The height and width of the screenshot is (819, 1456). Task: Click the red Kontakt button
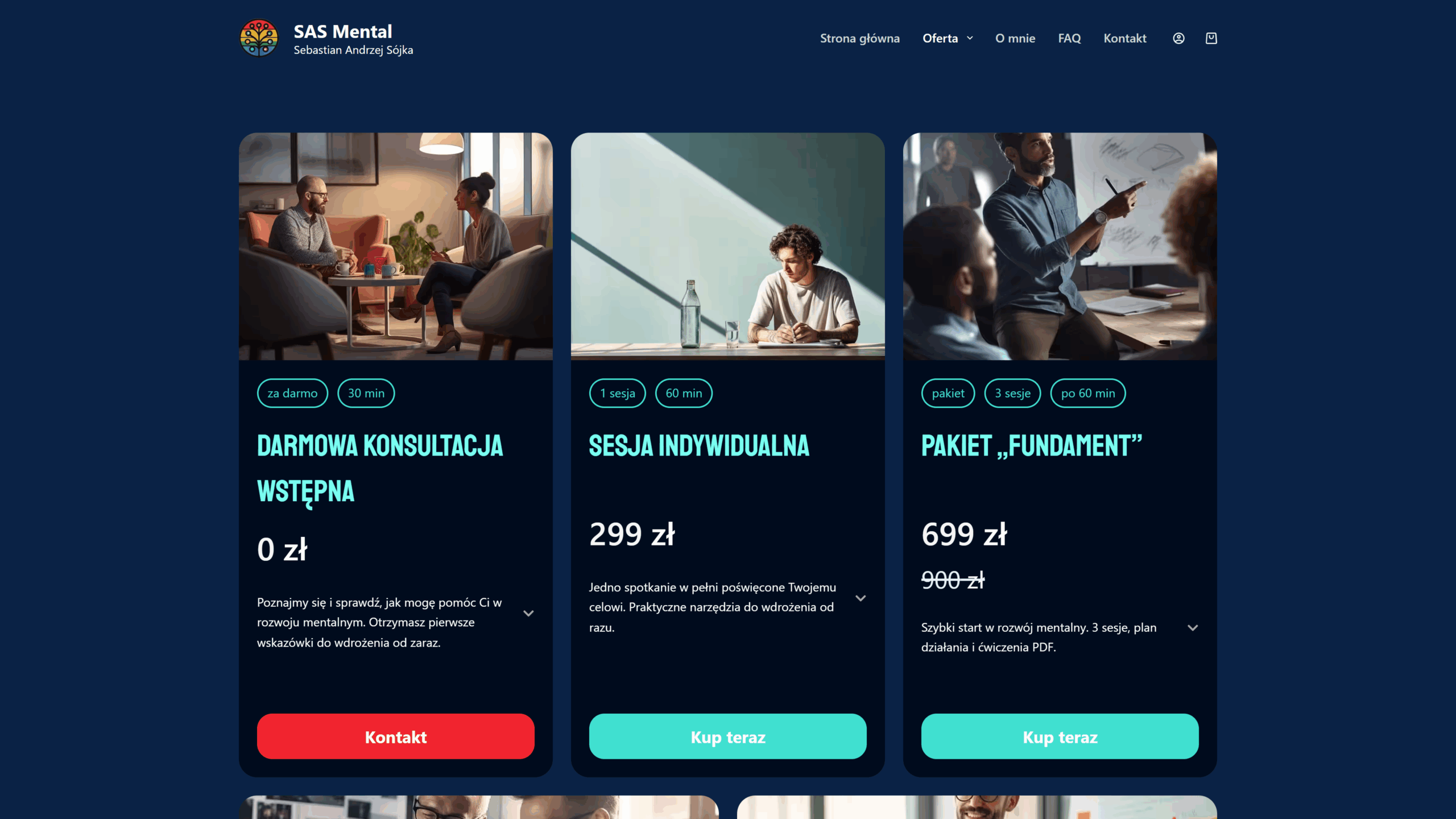395,737
